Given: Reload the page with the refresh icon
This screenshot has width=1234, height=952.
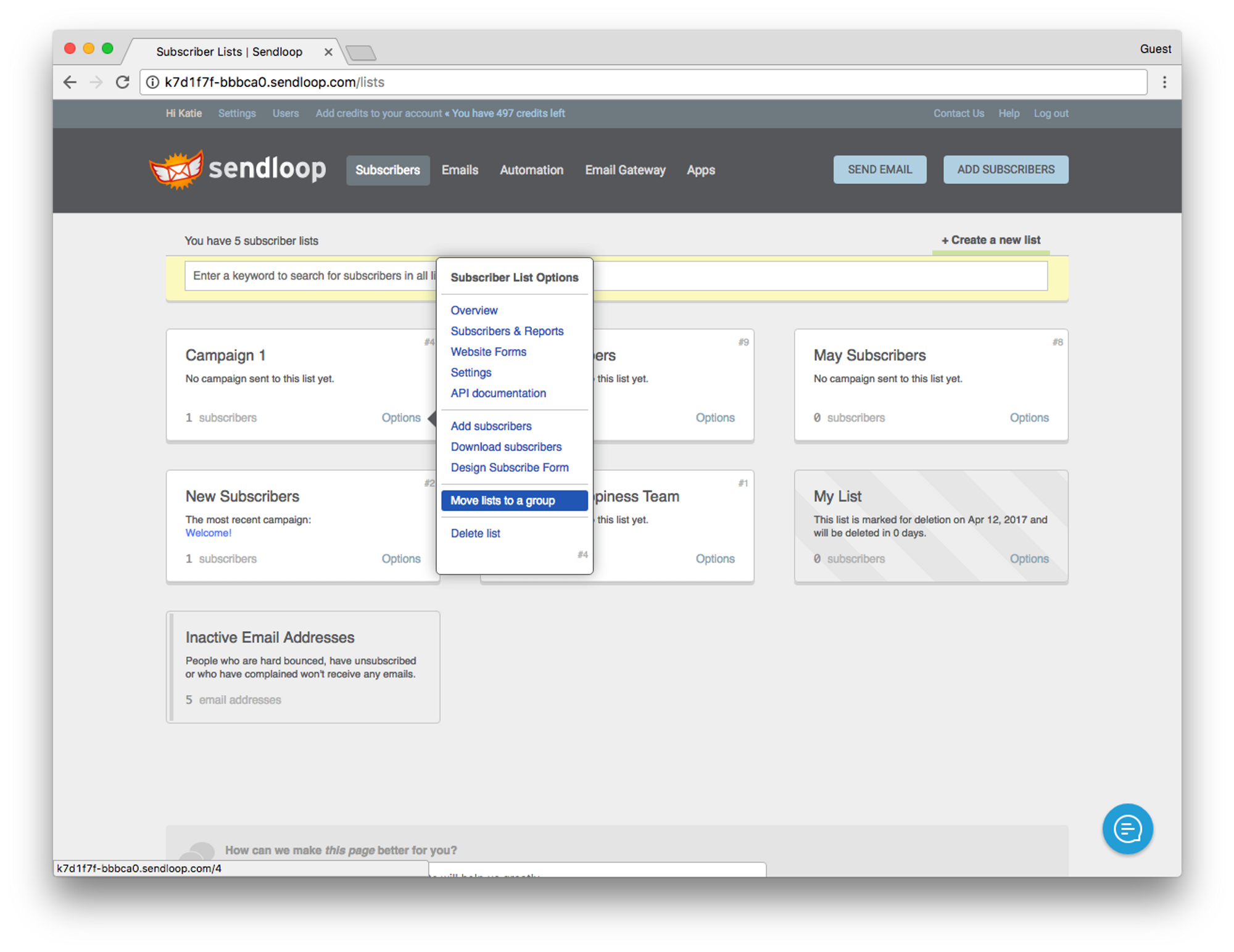Looking at the screenshot, I should tap(122, 82).
